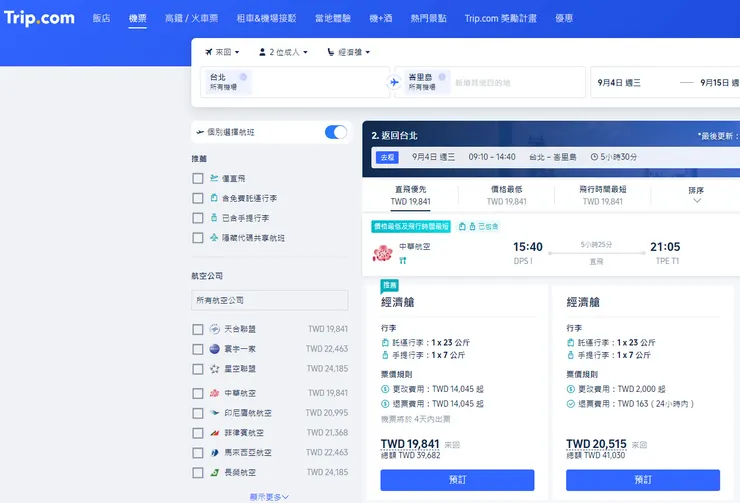The height and width of the screenshot is (503, 740).
Task: Click the 所有航空公司 search field
Action: point(269,300)
